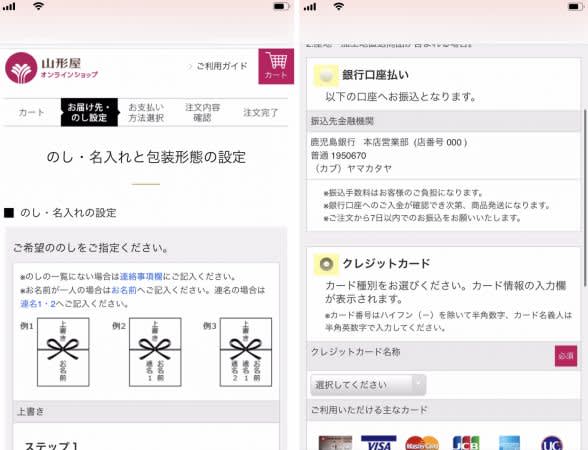Open the 選択してください card type dropdown
The width and height of the screenshot is (588, 450).
[x=368, y=385]
